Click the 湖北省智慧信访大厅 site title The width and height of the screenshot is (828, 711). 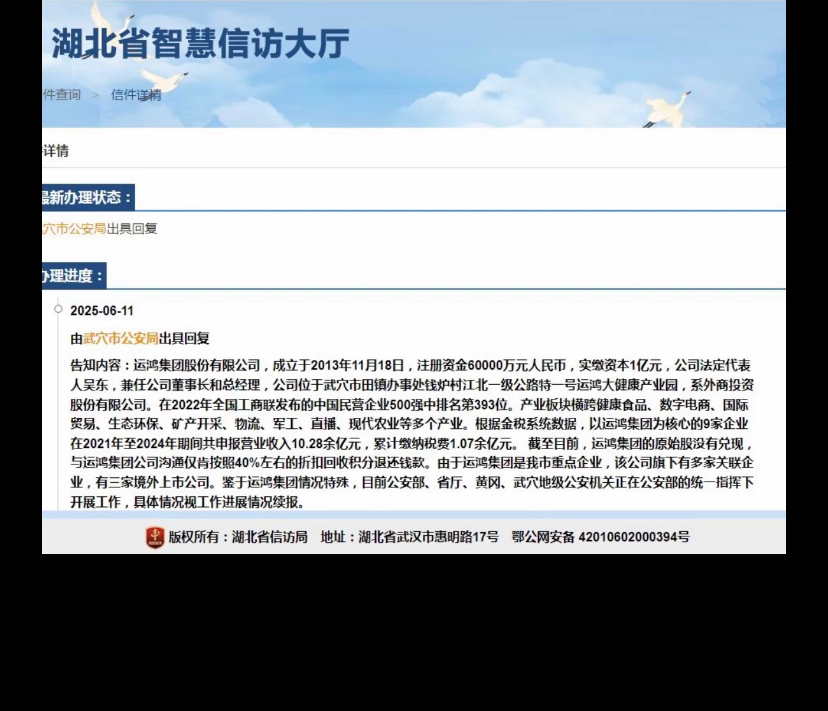201,43
